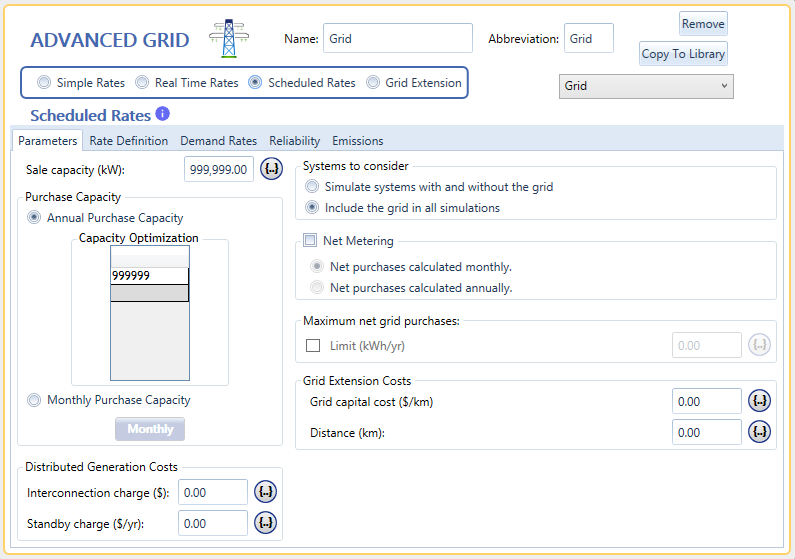The image size is (795, 559).
Task: Open the Reliability tab
Action: (x=295, y=140)
